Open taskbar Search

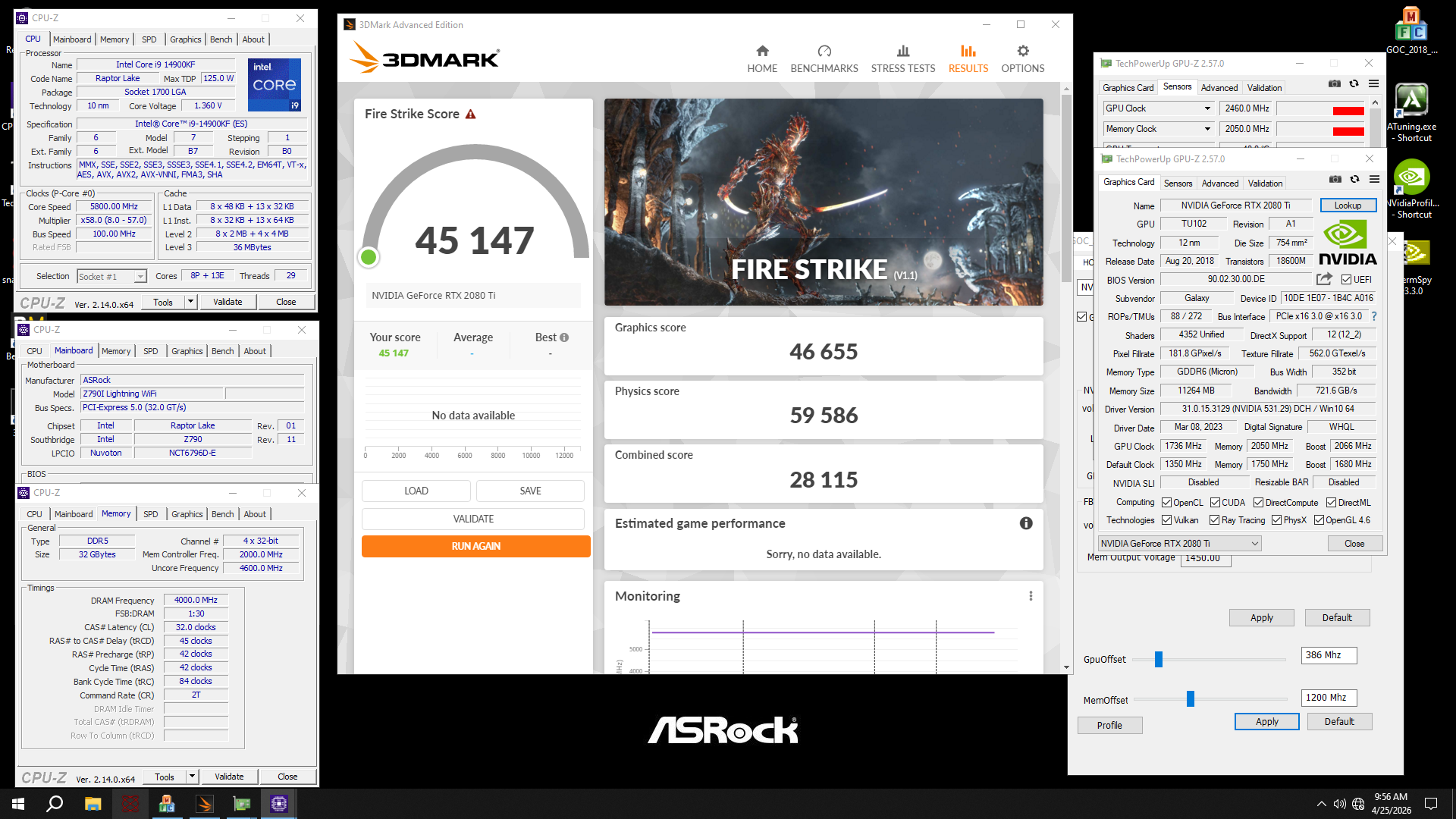tap(55, 804)
